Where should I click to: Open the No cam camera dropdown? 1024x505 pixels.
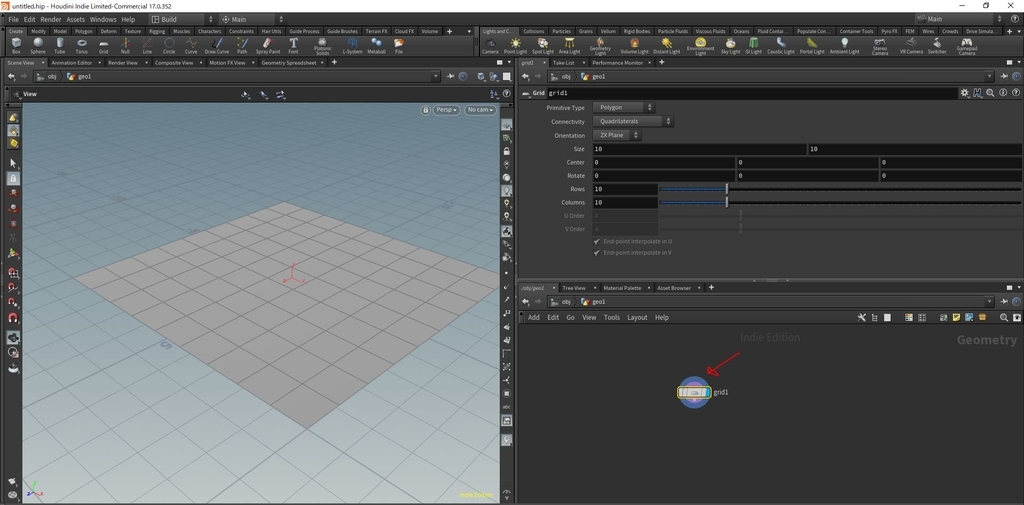480,110
